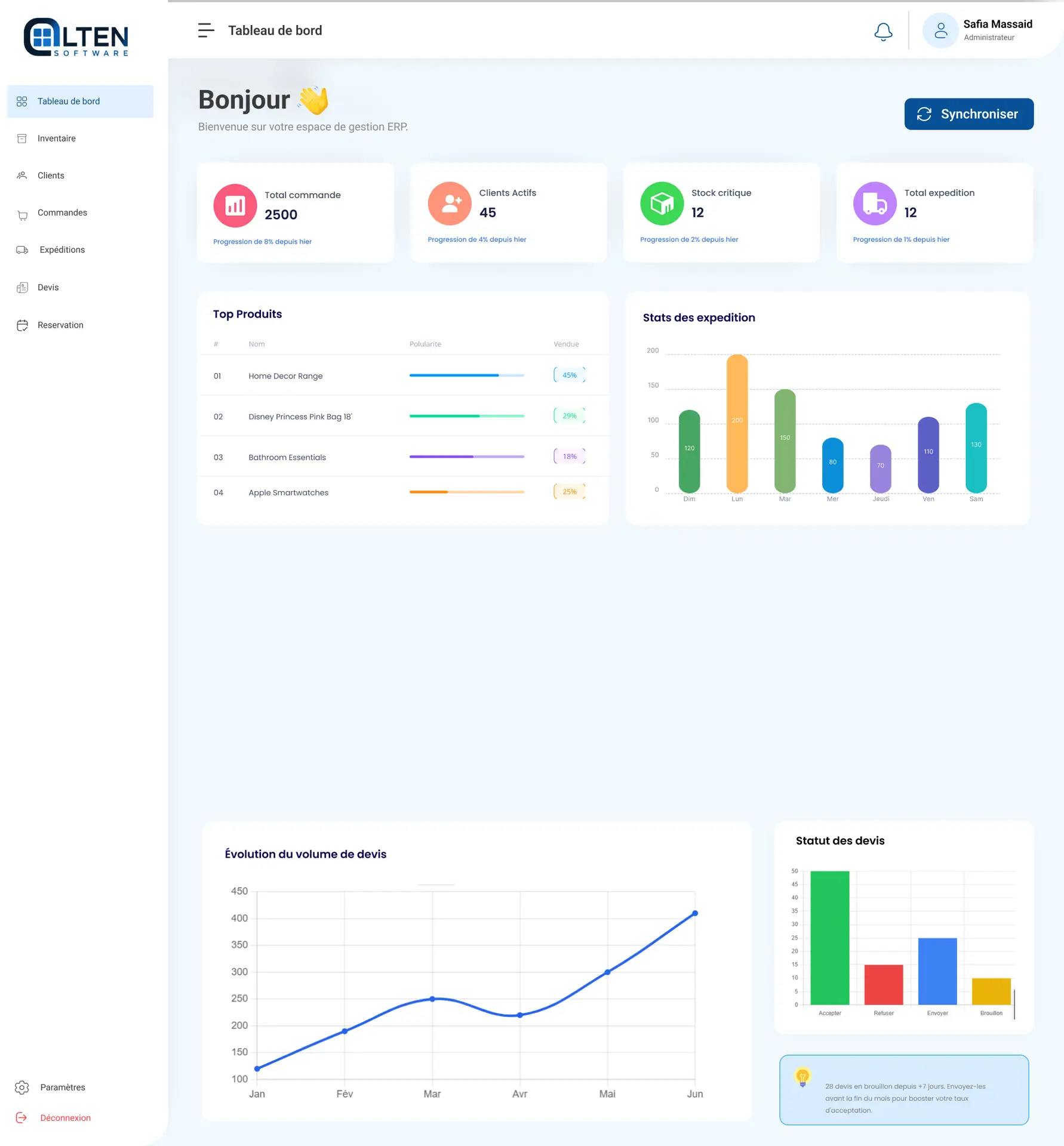Click the Lun bar showing 200
Screen dimensions: 1064x1146
[x=737, y=424]
